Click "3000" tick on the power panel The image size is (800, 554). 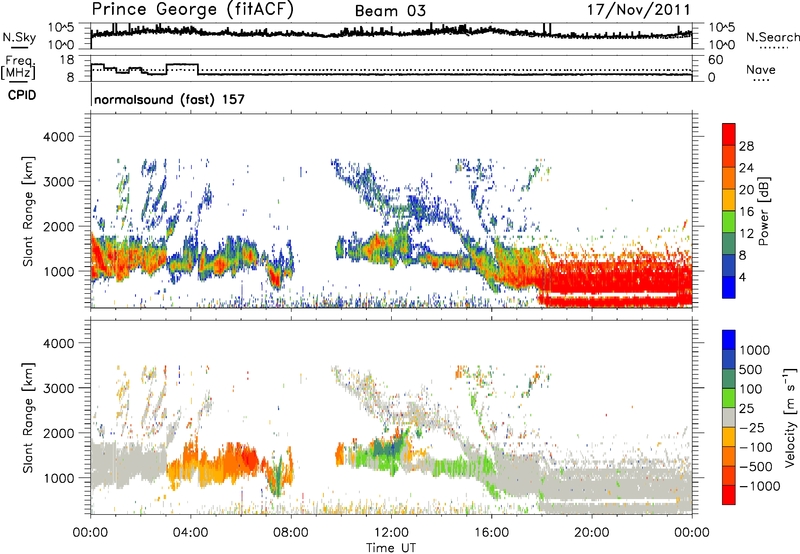click(x=58, y=182)
